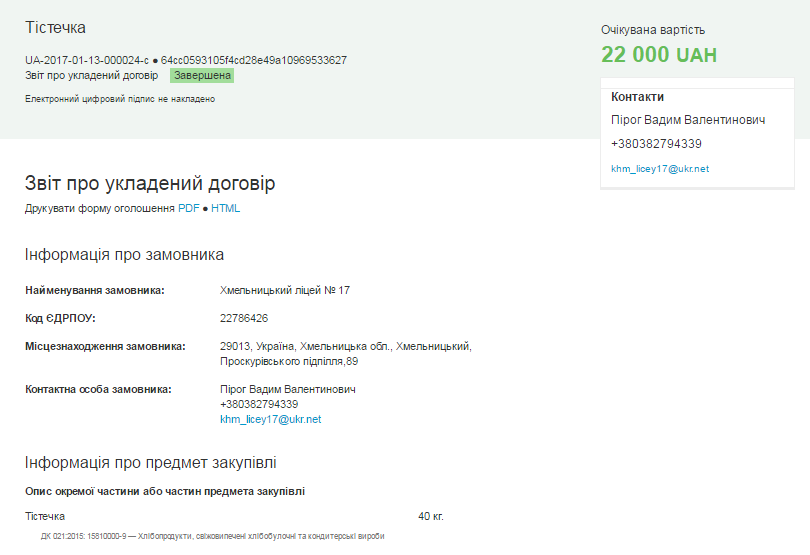
Task: Click the 22 000 UAH expected value
Action: [659, 54]
